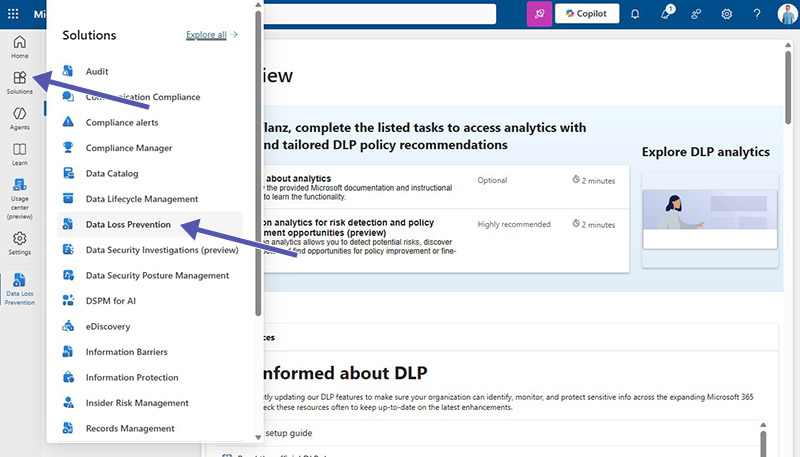Click the Data Security Posture Management icon
This screenshot has width=800, height=457.
[x=68, y=275]
